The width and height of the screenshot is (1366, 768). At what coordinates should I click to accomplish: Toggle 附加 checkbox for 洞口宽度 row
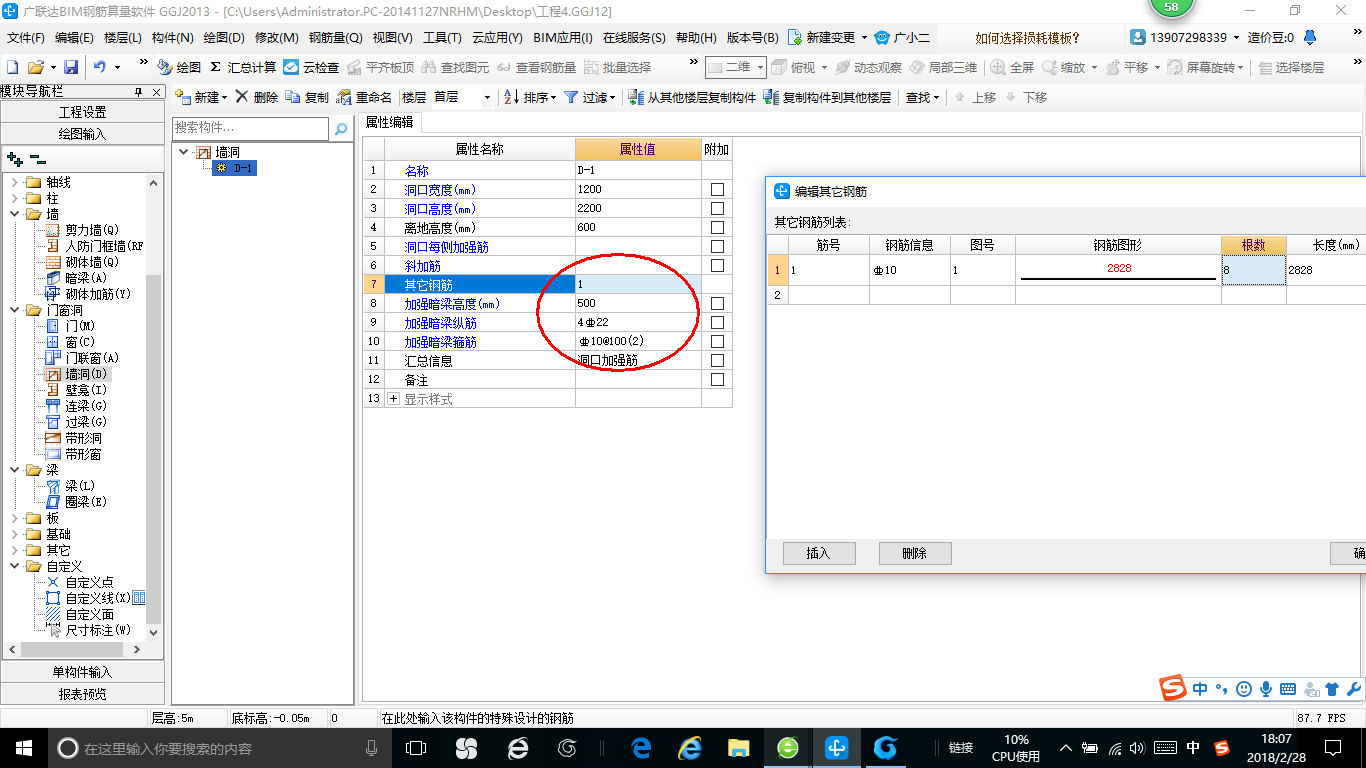tap(717, 190)
